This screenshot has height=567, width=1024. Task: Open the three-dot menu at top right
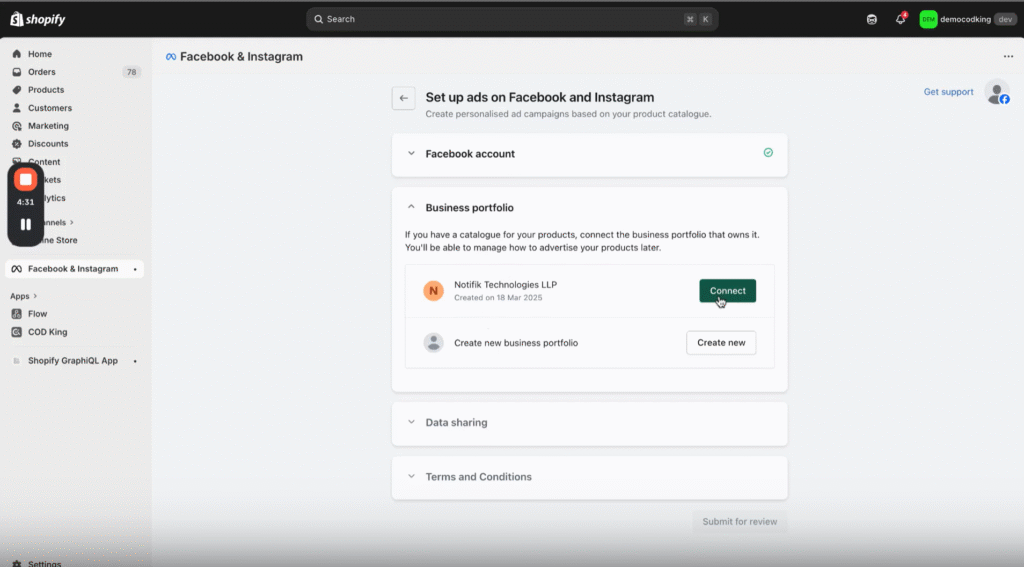click(1008, 57)
